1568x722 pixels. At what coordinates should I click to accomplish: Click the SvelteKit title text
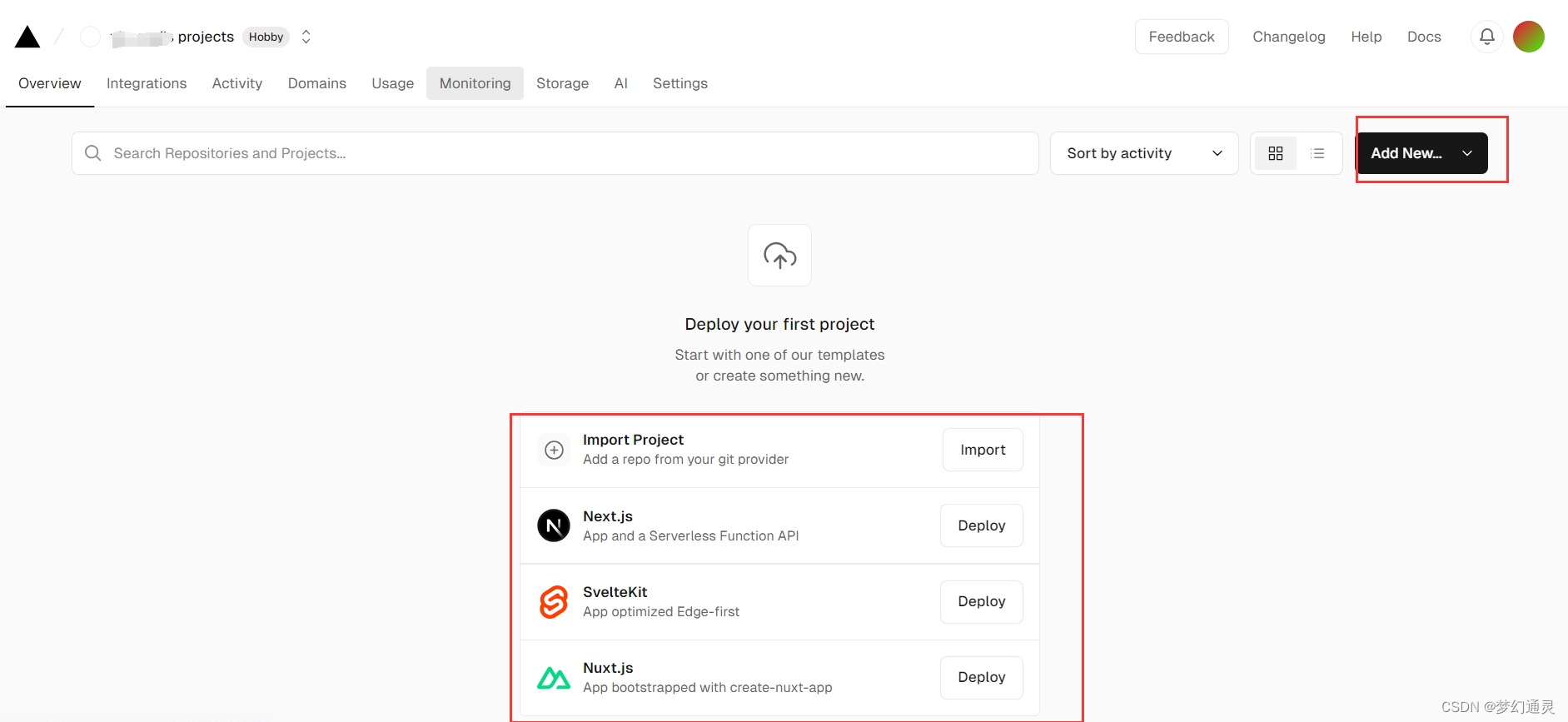point(615,592)
